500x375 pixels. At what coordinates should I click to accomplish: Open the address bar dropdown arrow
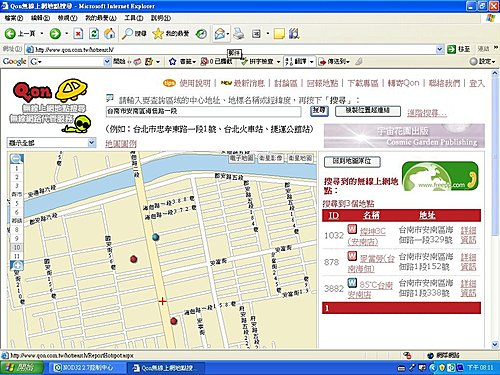(x=439, y=49)
